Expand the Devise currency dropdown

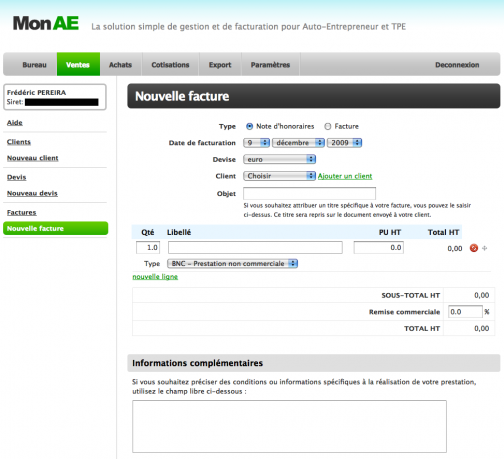tap(279, 159)
